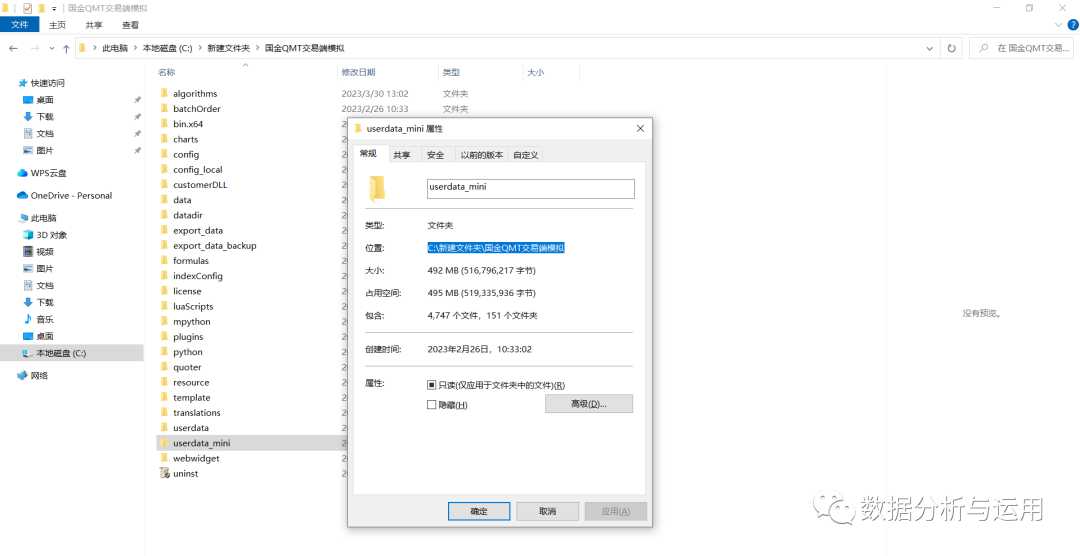Click the refresh icon beside address bar
Screen dimensions: 1080x556
[951, 48]
